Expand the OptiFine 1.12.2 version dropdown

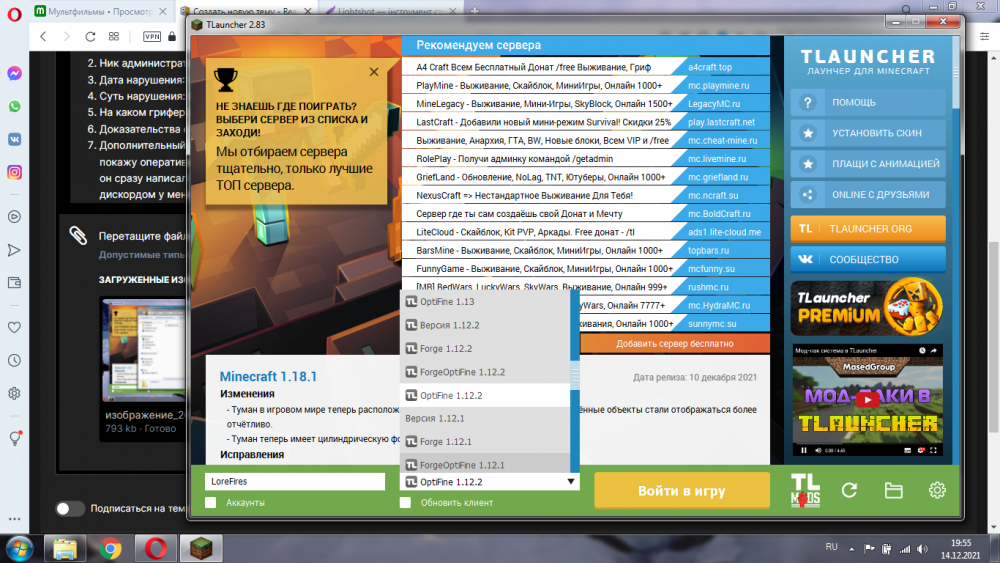point(571,481)
